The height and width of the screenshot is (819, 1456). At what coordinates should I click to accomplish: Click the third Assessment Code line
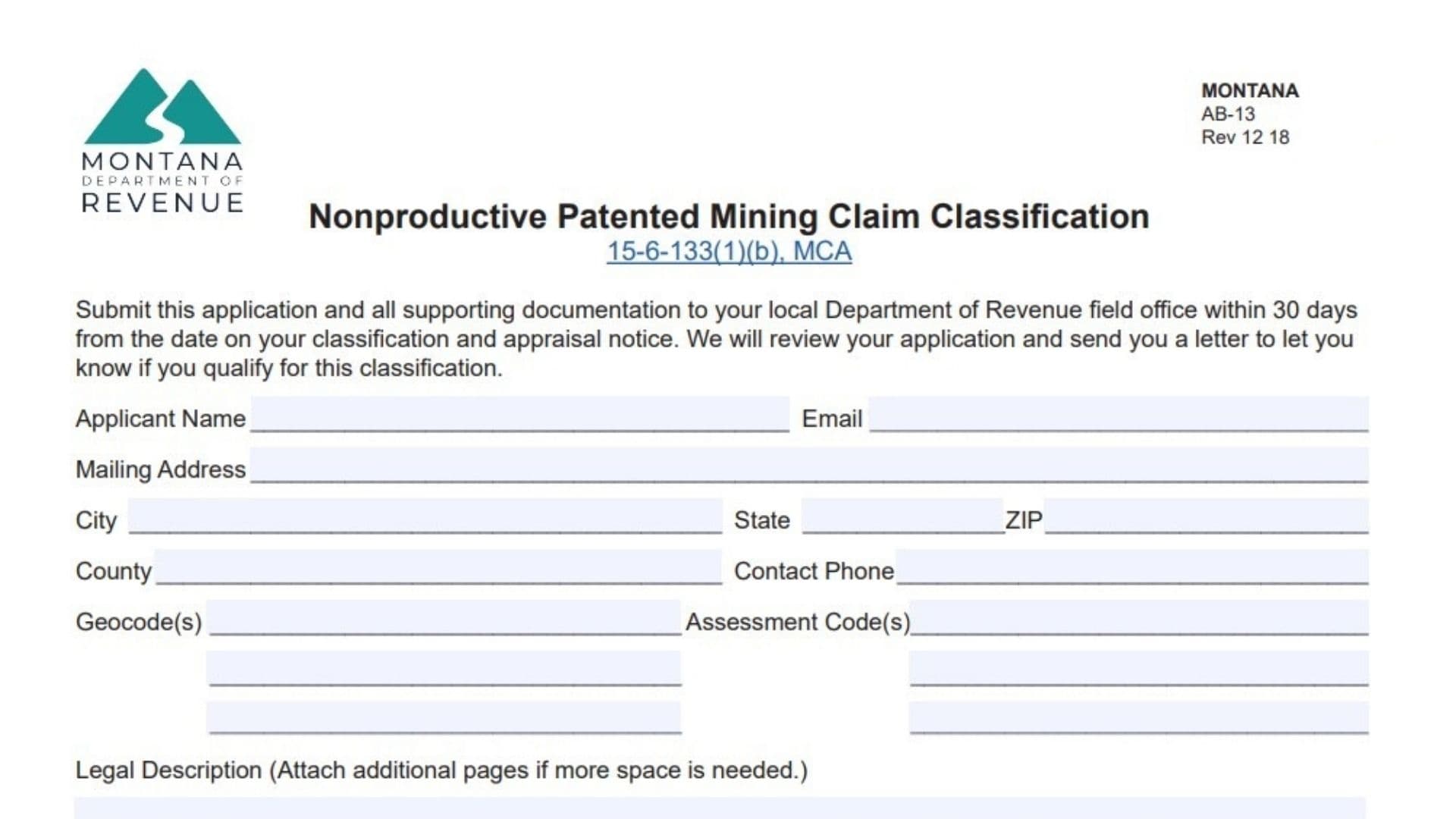[x=1139, y=717]
